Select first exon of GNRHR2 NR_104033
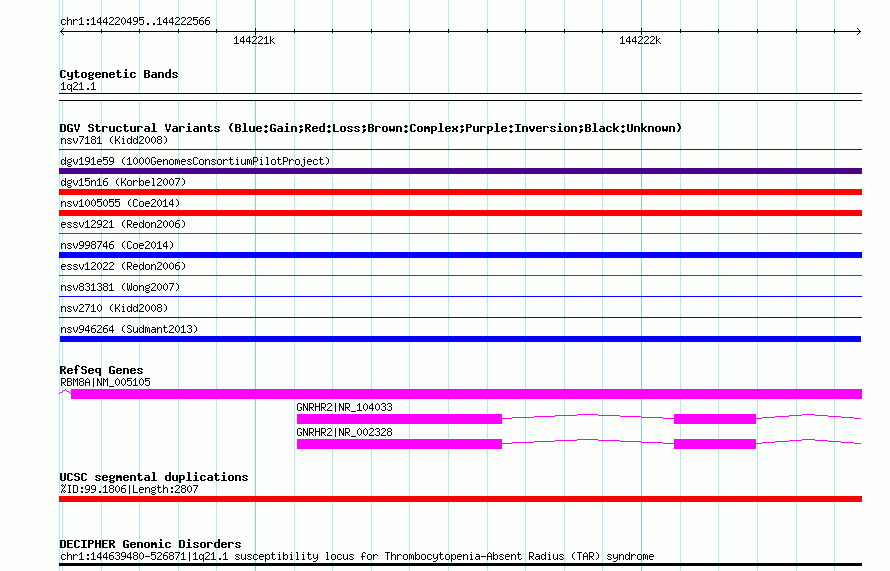 click(x=399, y=419)
